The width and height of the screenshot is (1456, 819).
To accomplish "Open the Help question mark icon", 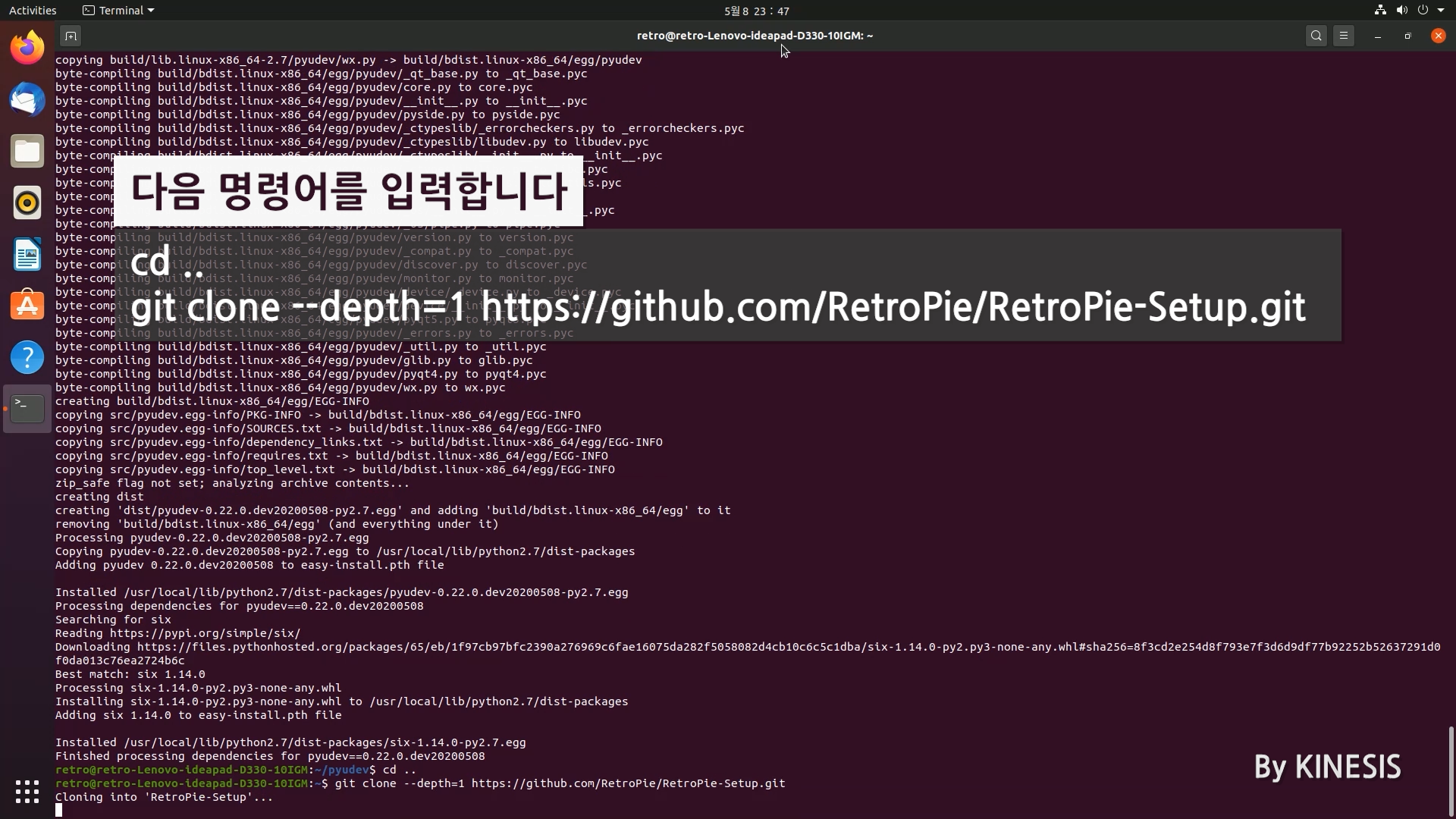I will click(27, 357).
